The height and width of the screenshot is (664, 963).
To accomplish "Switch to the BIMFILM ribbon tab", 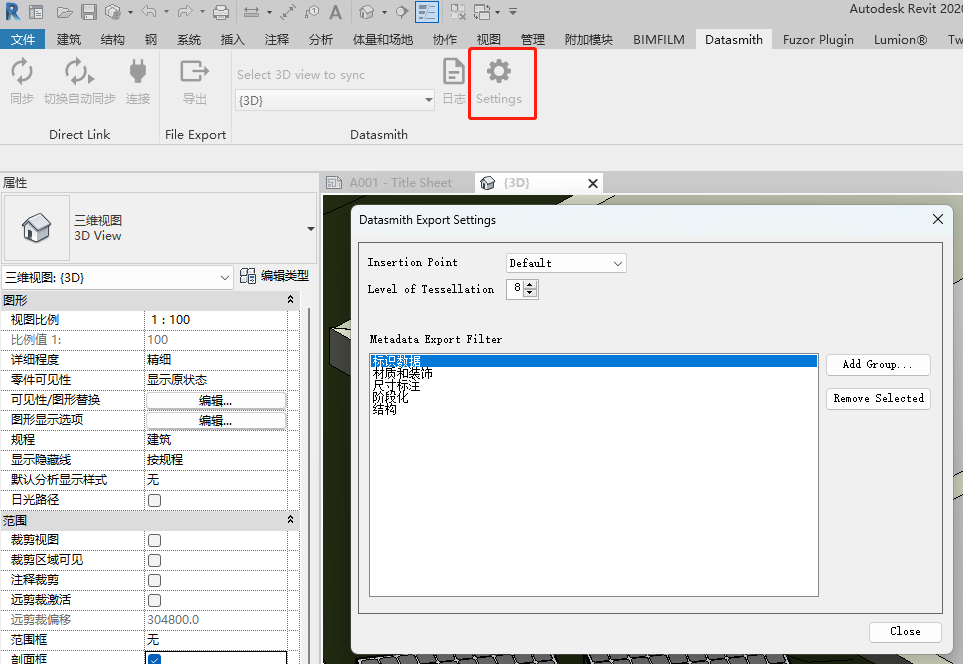I will click(659, 39).
